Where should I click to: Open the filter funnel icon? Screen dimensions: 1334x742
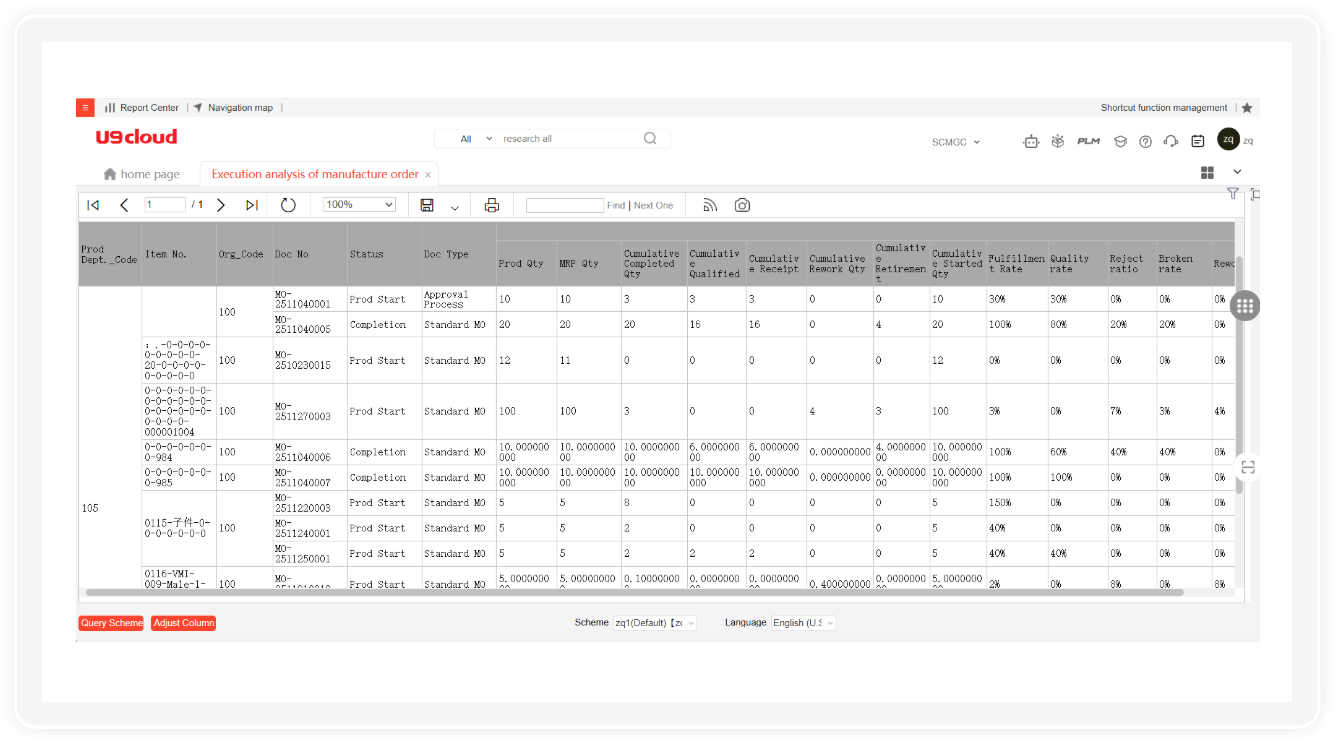(1233, 193)
